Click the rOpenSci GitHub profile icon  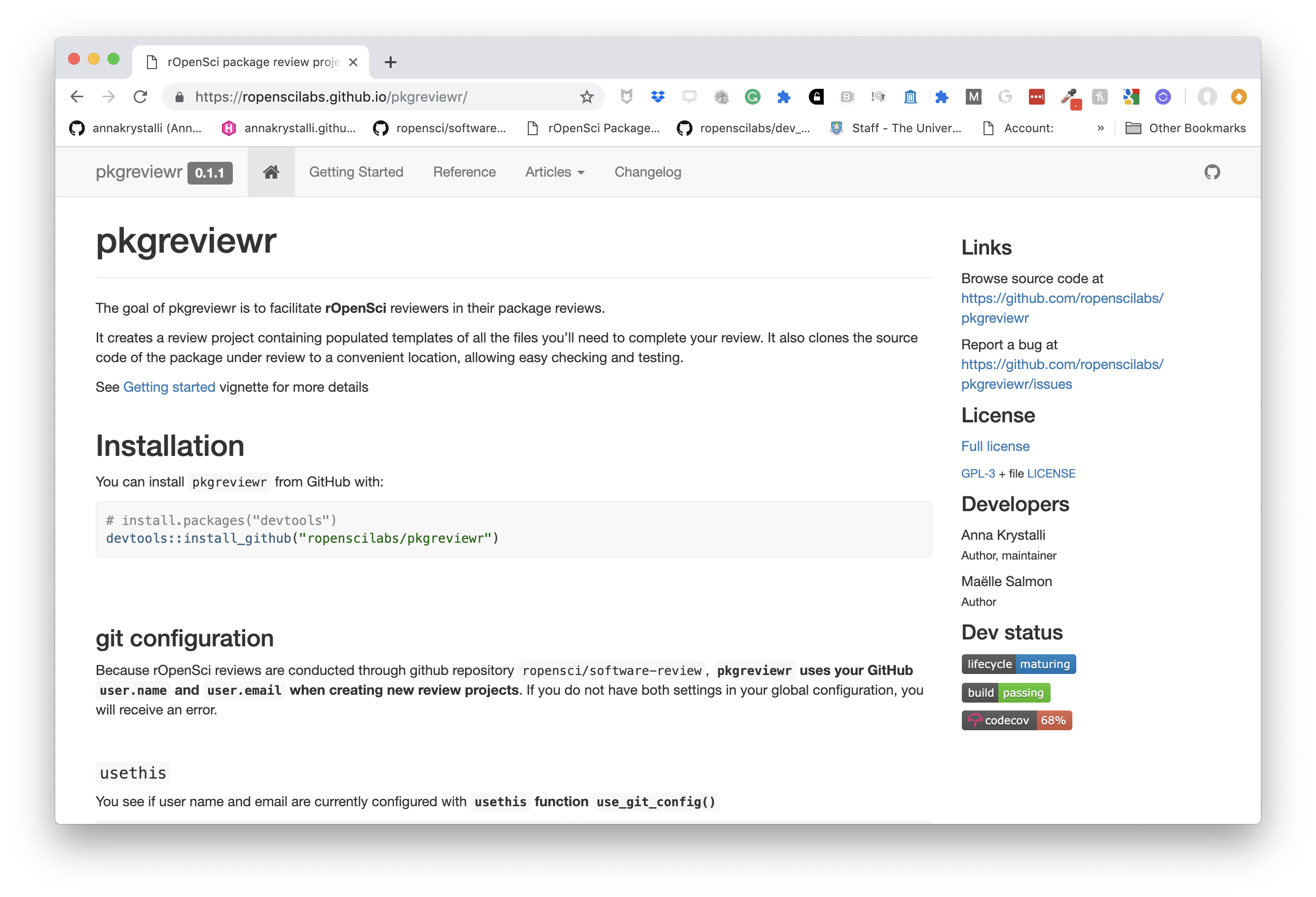[x=383, y=128]
